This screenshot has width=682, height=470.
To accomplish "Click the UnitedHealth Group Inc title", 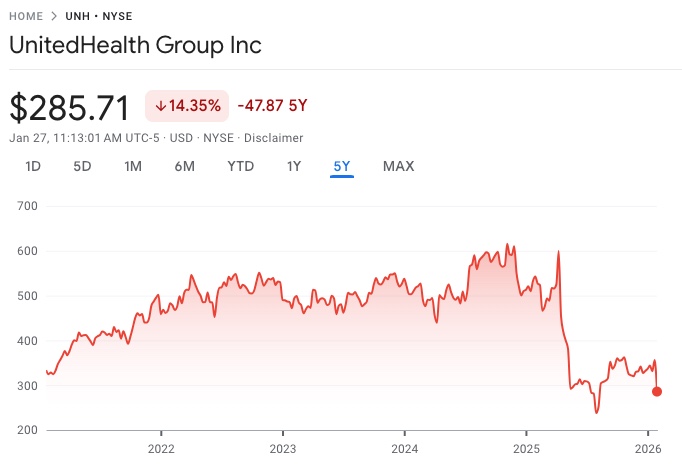I will [135, 46].
